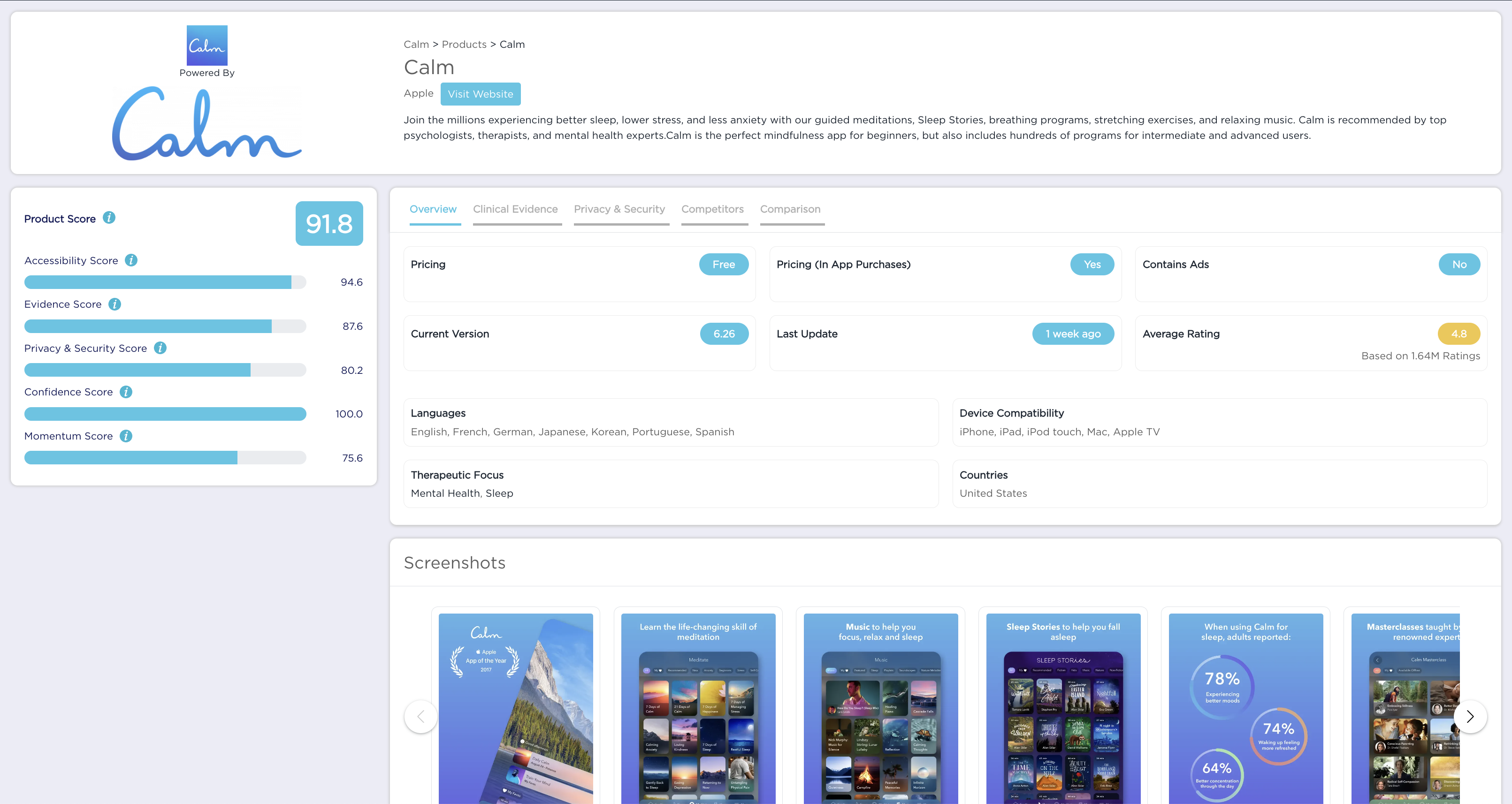Image resolution: width=1512 pixels, height=804 pixels.
Task: Follow the Calm breadcrumb root link
Action: [x=416, y=45]
